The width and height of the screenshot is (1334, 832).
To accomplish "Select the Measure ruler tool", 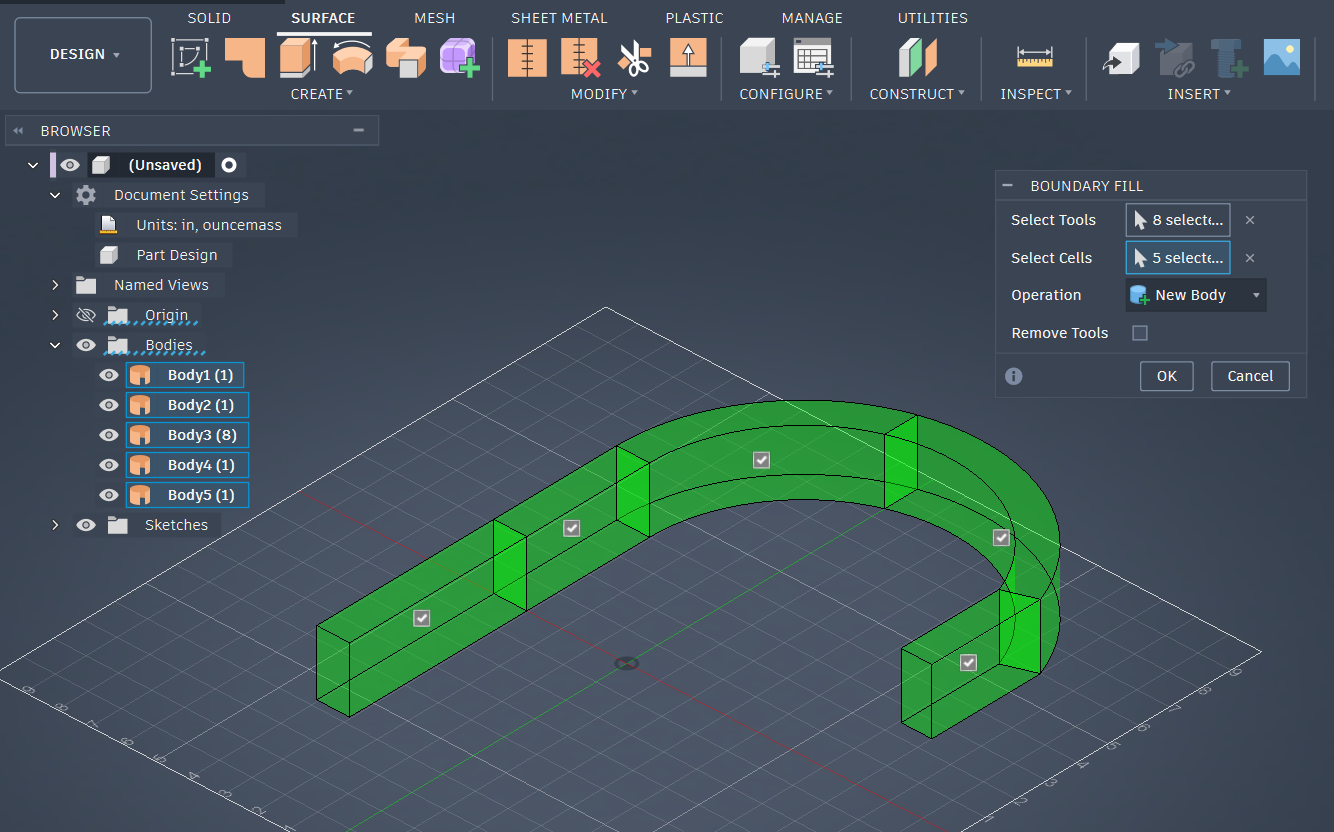I will (x=1035, y=57).
